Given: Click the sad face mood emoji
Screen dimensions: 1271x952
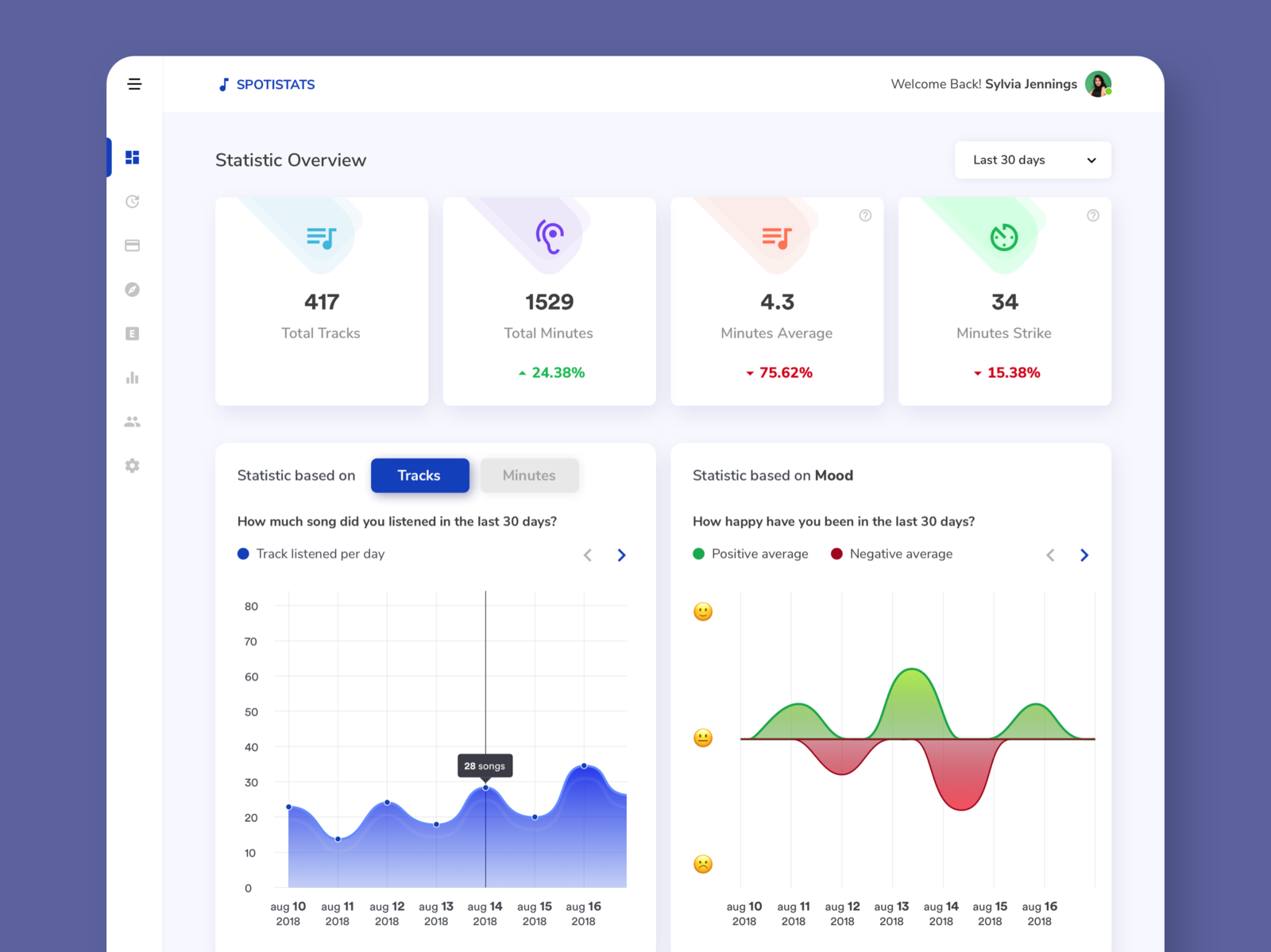Looking at the screenshot, I should 703,864.
